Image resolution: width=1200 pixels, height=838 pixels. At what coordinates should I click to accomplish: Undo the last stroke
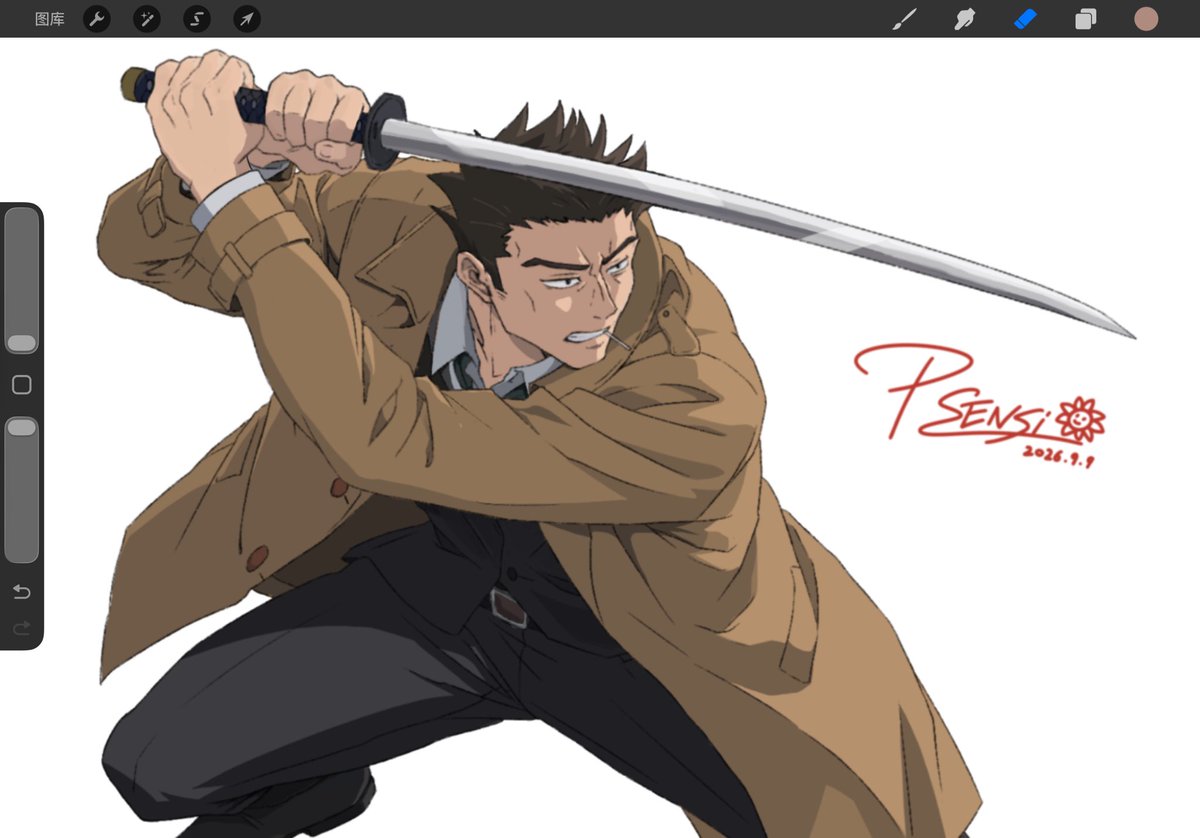[x=21, y=592]
